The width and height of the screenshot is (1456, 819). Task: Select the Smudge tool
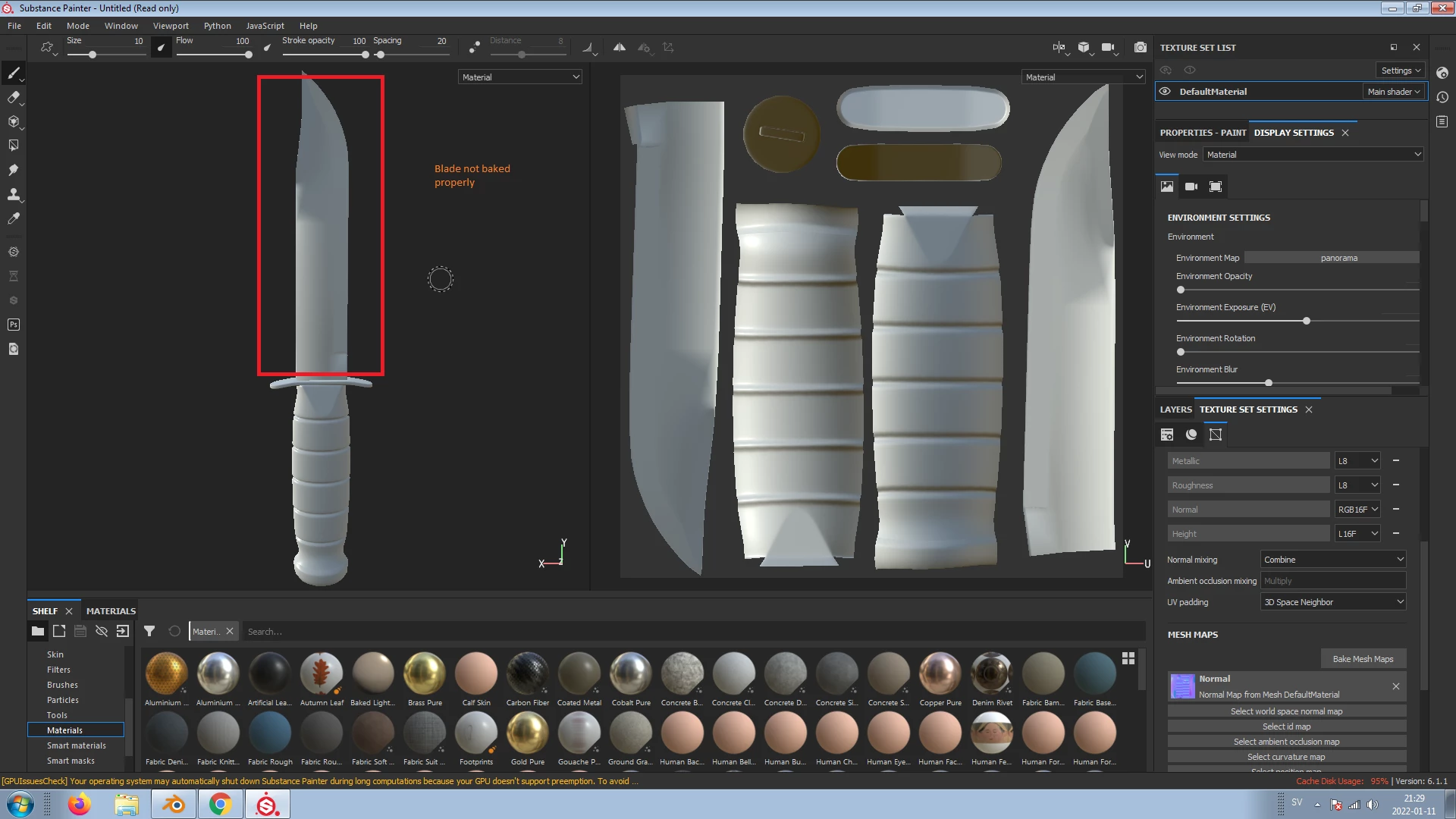[13, 170]
